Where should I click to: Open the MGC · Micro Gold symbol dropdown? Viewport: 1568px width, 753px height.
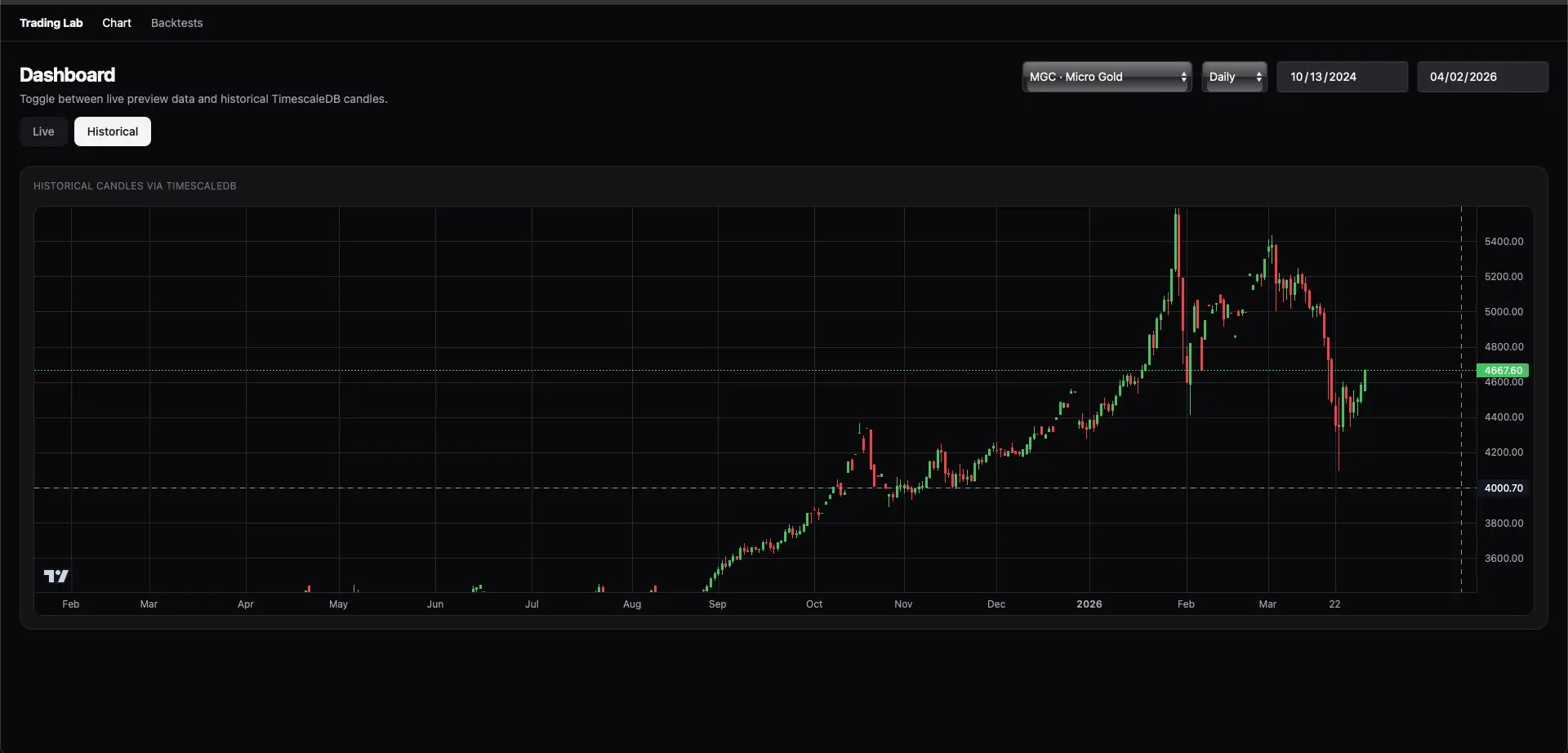coord(1107,77)
